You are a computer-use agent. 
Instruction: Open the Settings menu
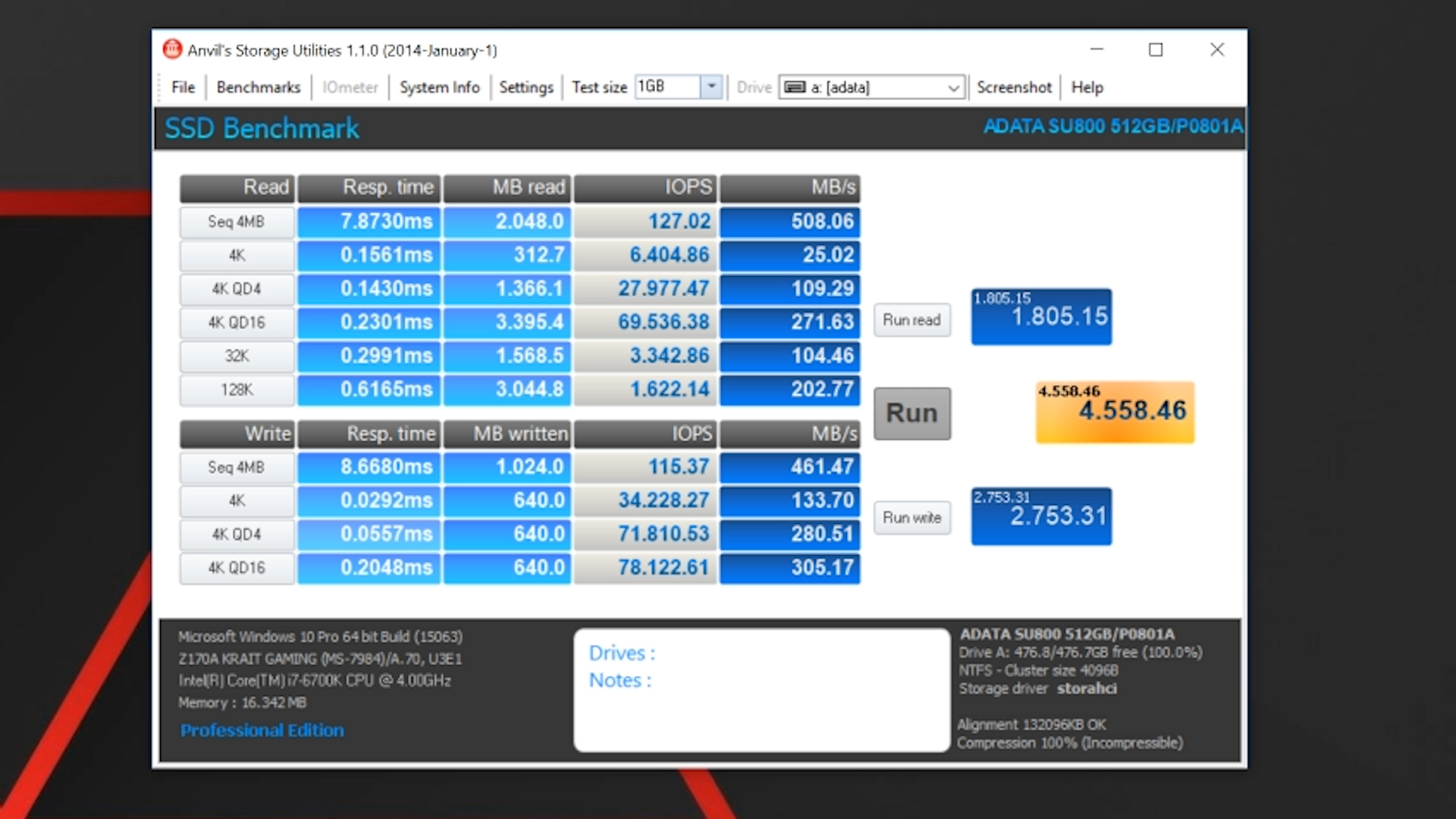tap(526, 87)
